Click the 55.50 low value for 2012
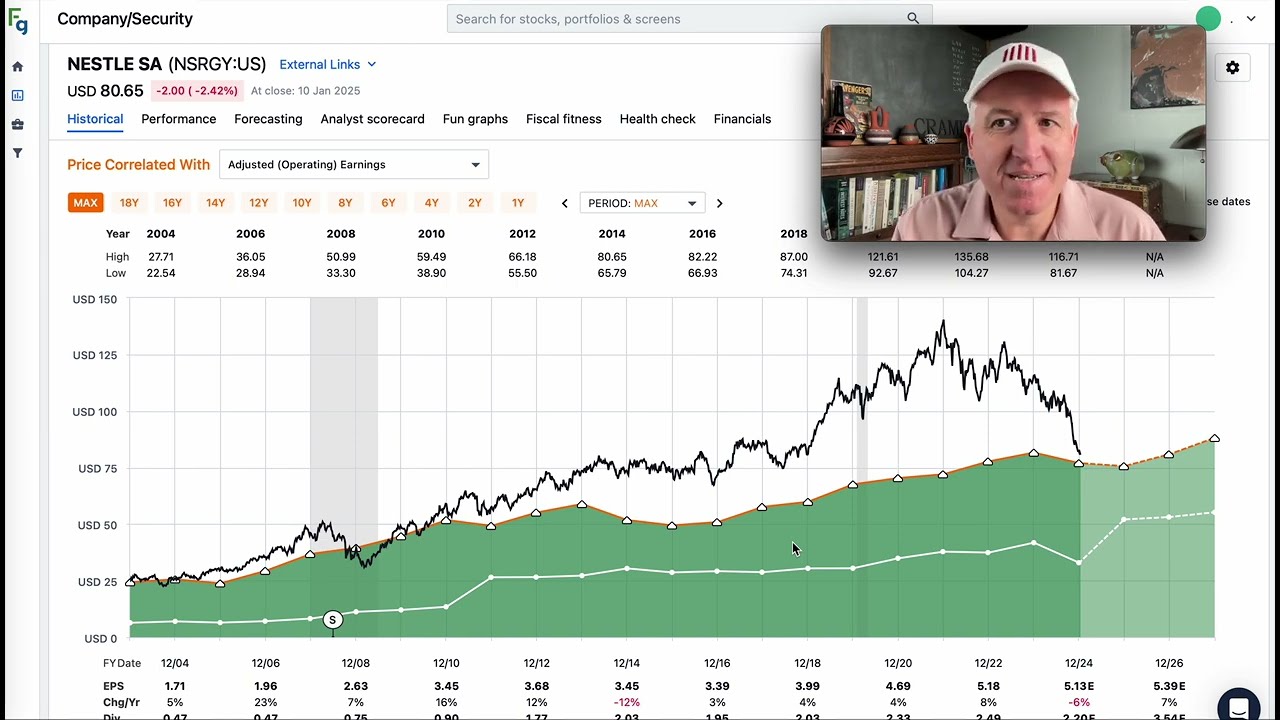This screenshot has width=1280, height=720. [522, 273]
